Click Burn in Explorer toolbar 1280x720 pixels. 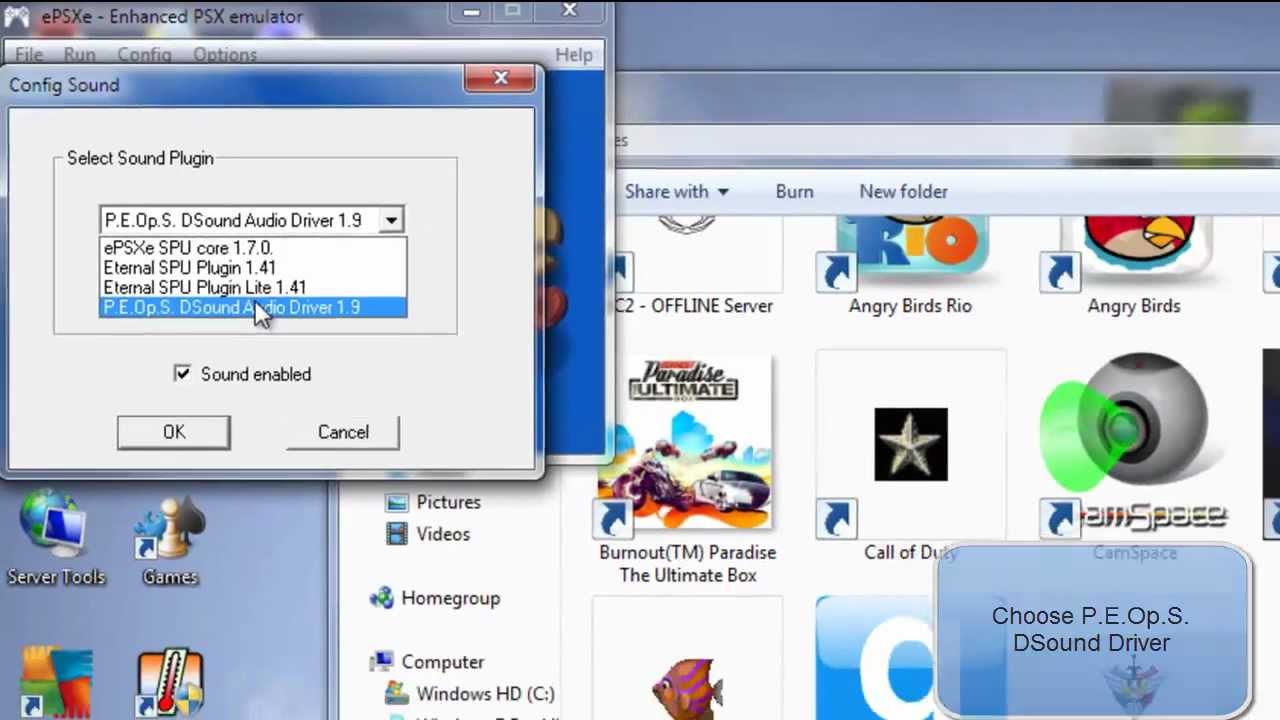pyautogui.click(x=794, y=191)
